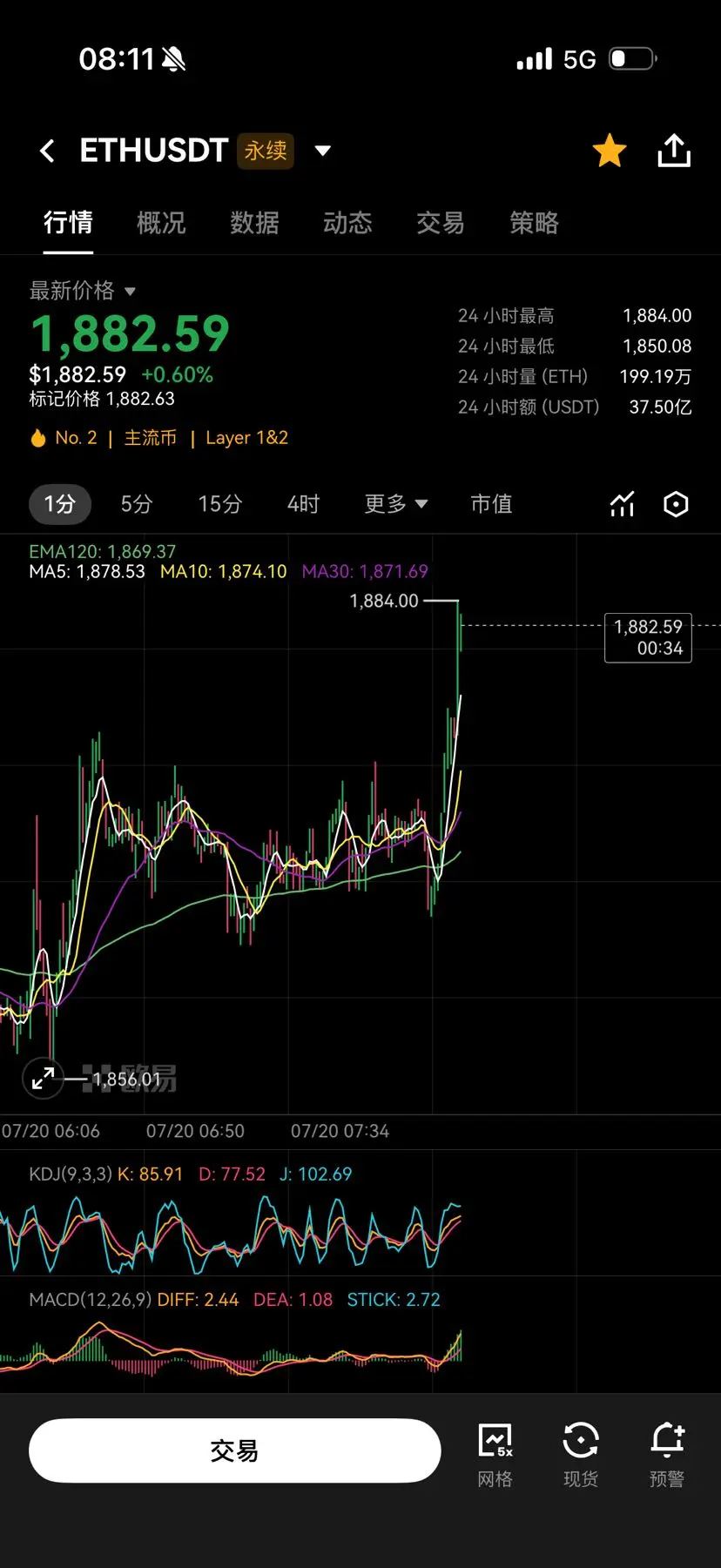Tap the KDJ(9,3,3) indicator label
721x1568 pixels.
[x=71, y=1174]
